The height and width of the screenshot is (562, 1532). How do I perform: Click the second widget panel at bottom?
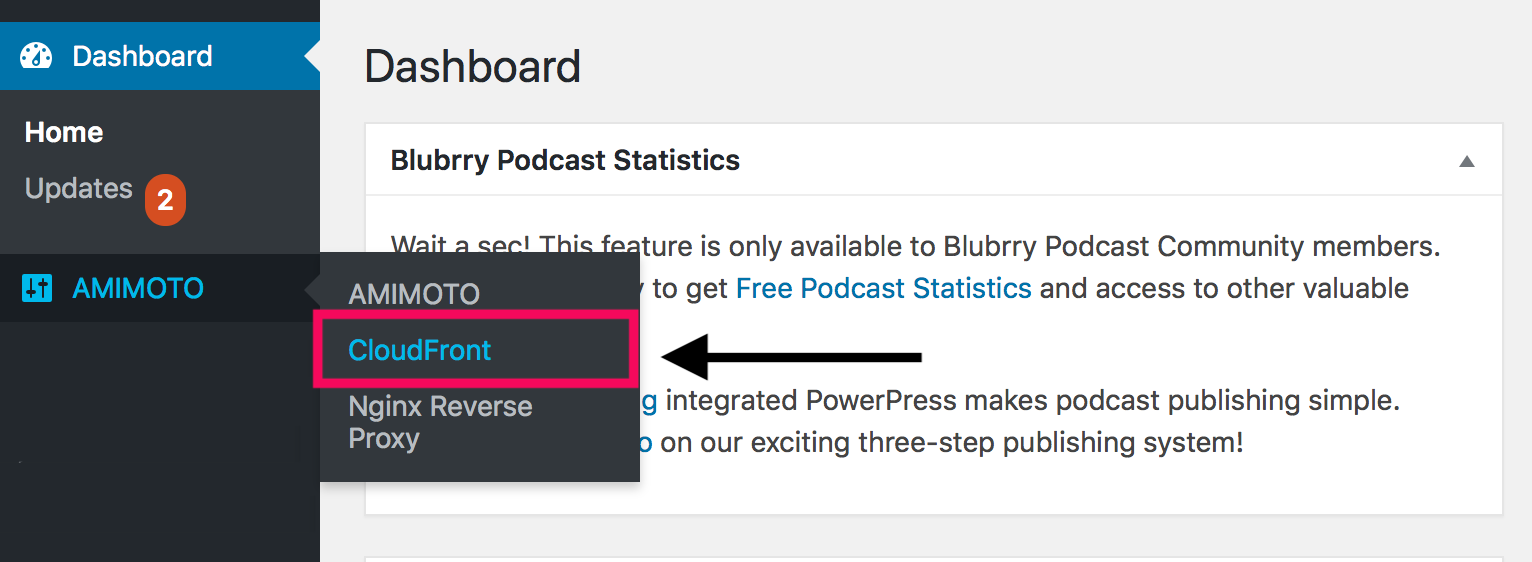(x=933, y=558)
